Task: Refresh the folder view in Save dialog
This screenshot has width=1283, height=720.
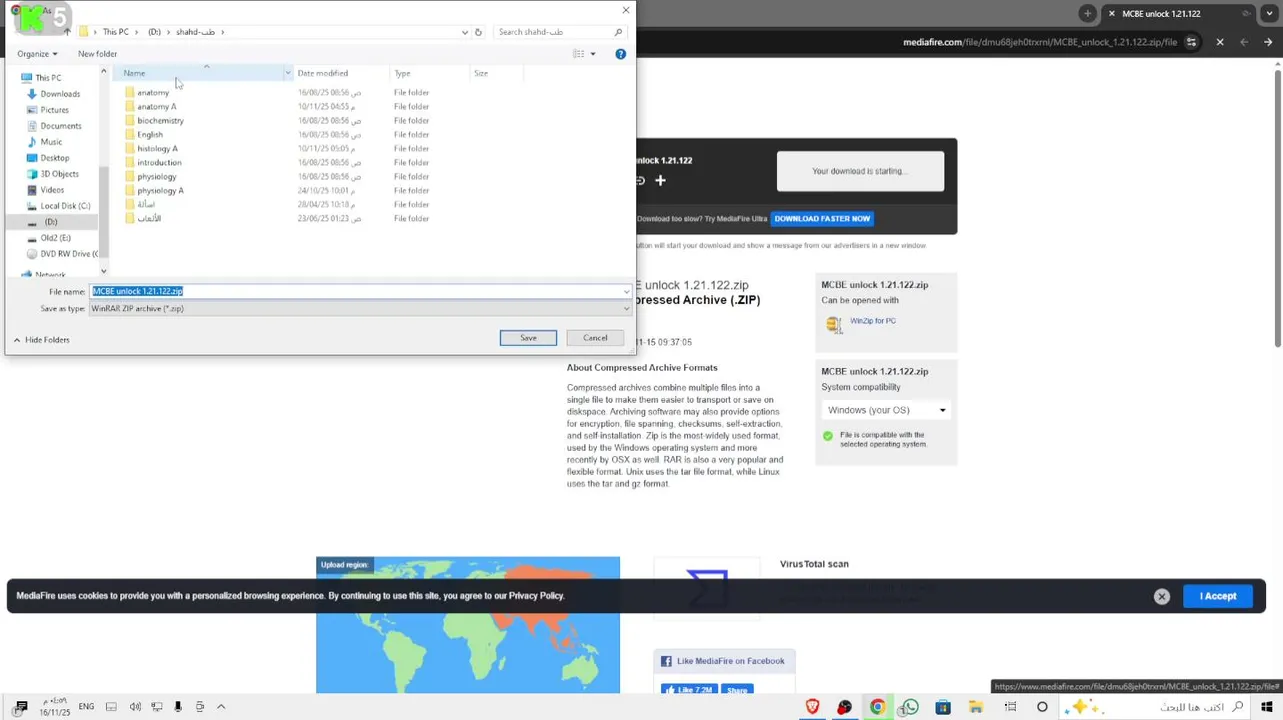Action: pos(478,32)
